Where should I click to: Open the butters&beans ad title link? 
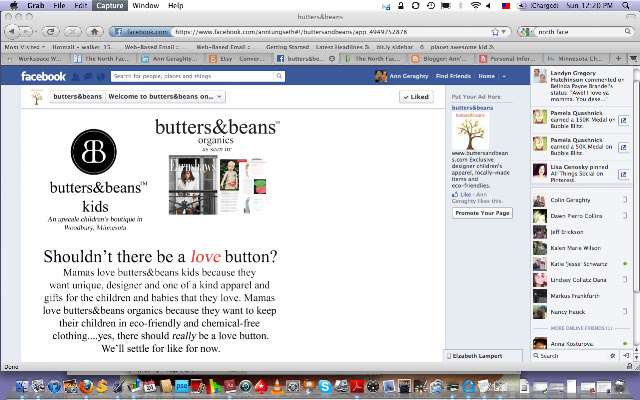pyautogui.click(x=472, y=108)
